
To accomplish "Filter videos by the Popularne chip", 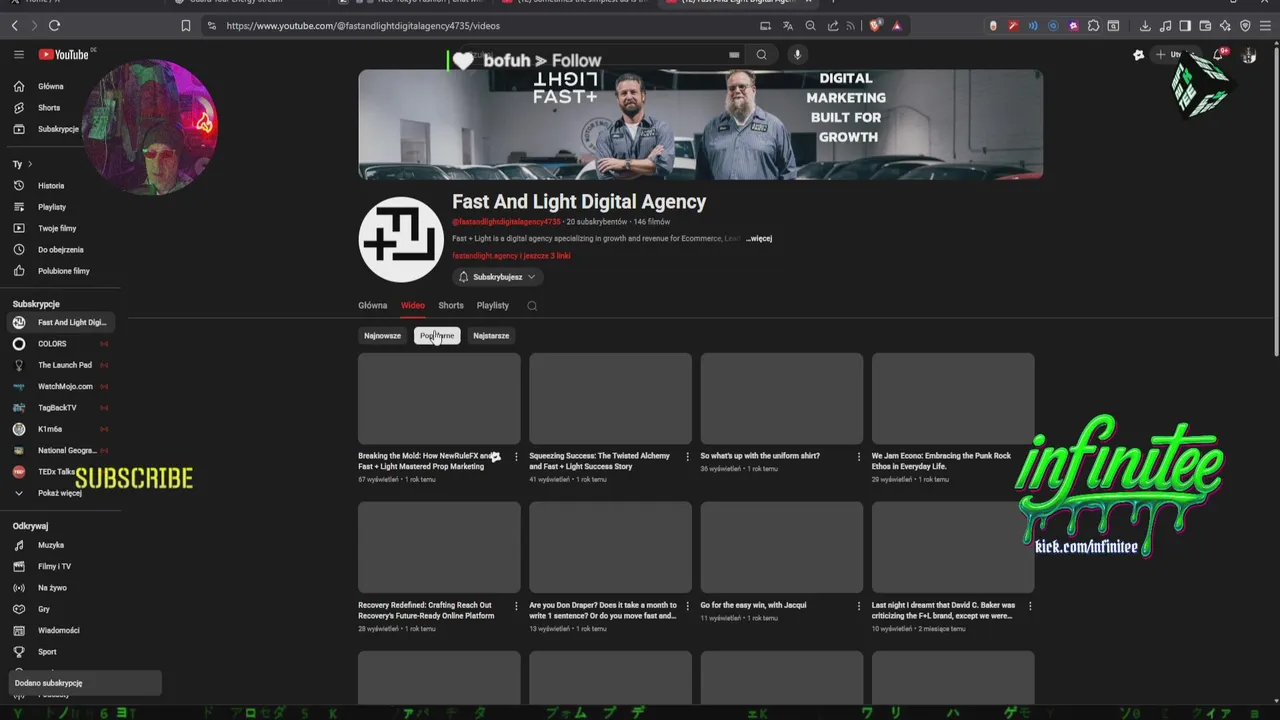I will click(x=437, y=336).
